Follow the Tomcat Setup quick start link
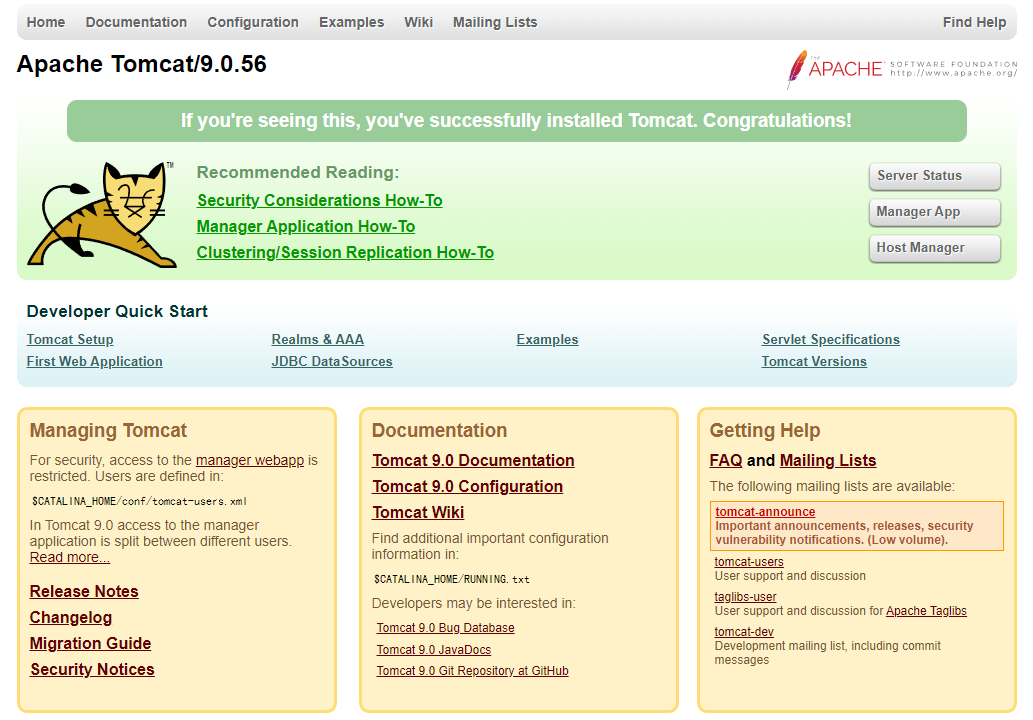Screen dimensions: 1033x720 (x=70, y=339)
